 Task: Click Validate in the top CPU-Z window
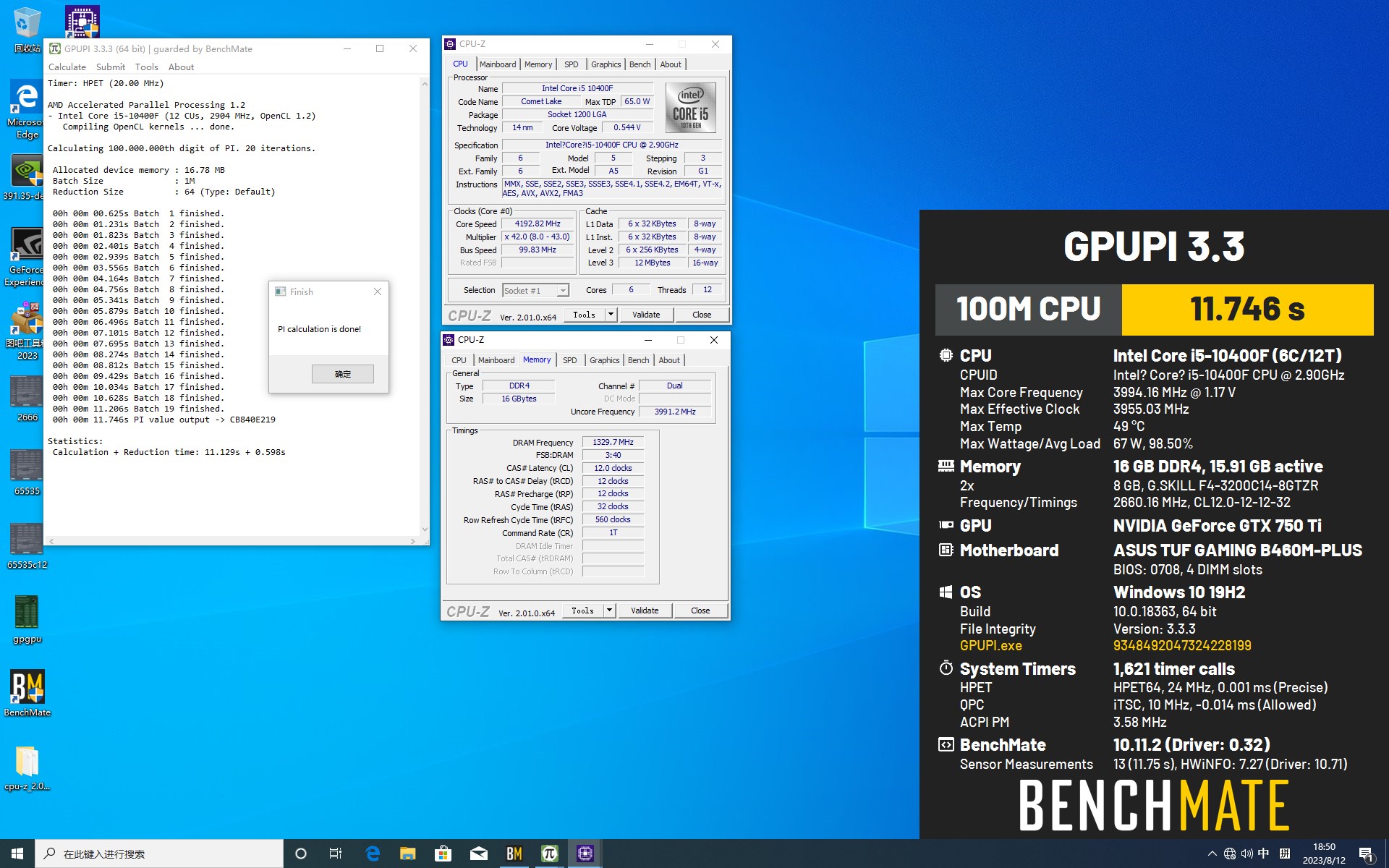646,315
